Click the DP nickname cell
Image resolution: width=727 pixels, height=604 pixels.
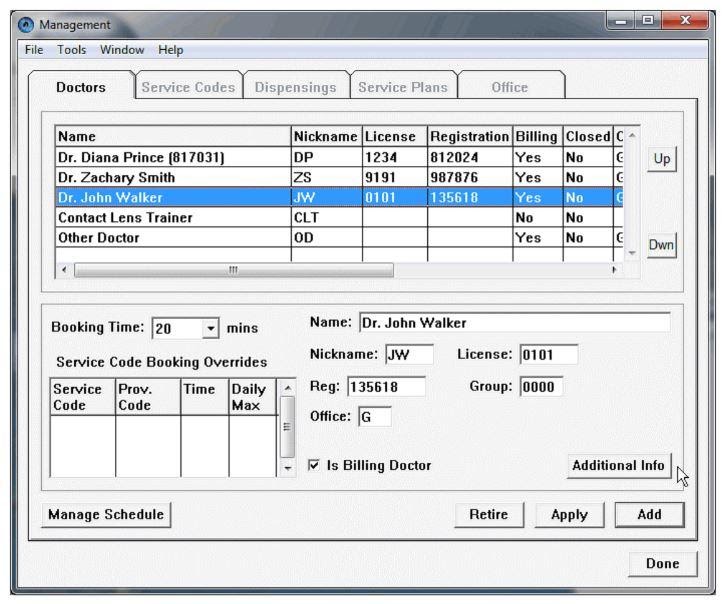[326, 157]
